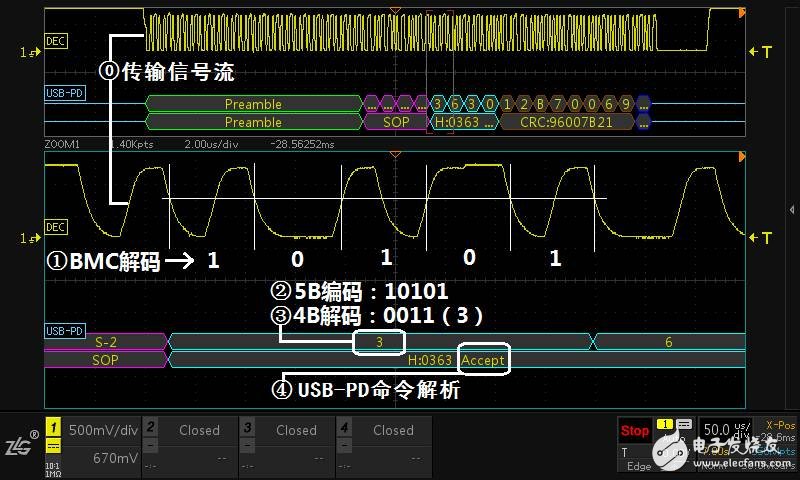Select the SOP segment in main decode

[396, 122]
